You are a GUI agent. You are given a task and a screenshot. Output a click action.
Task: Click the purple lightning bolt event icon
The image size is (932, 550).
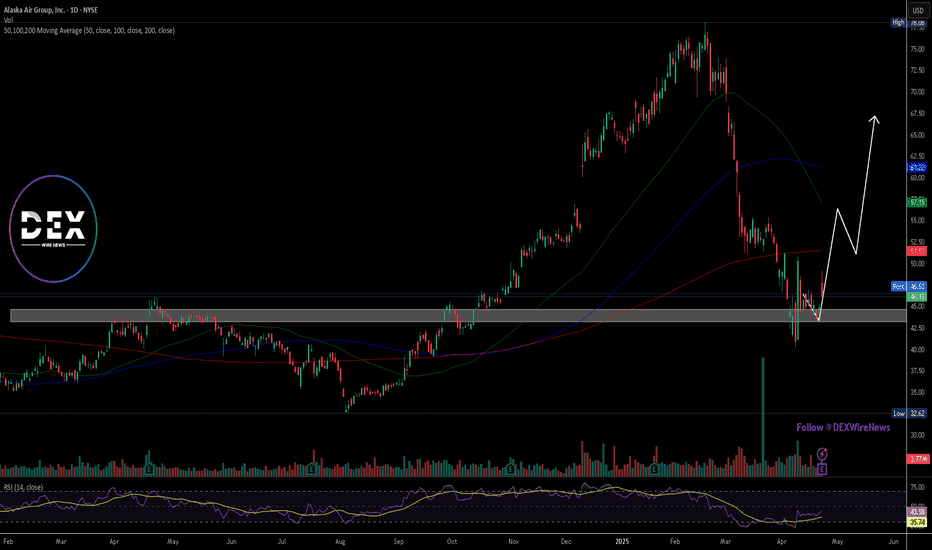click(x=822, y=454)
